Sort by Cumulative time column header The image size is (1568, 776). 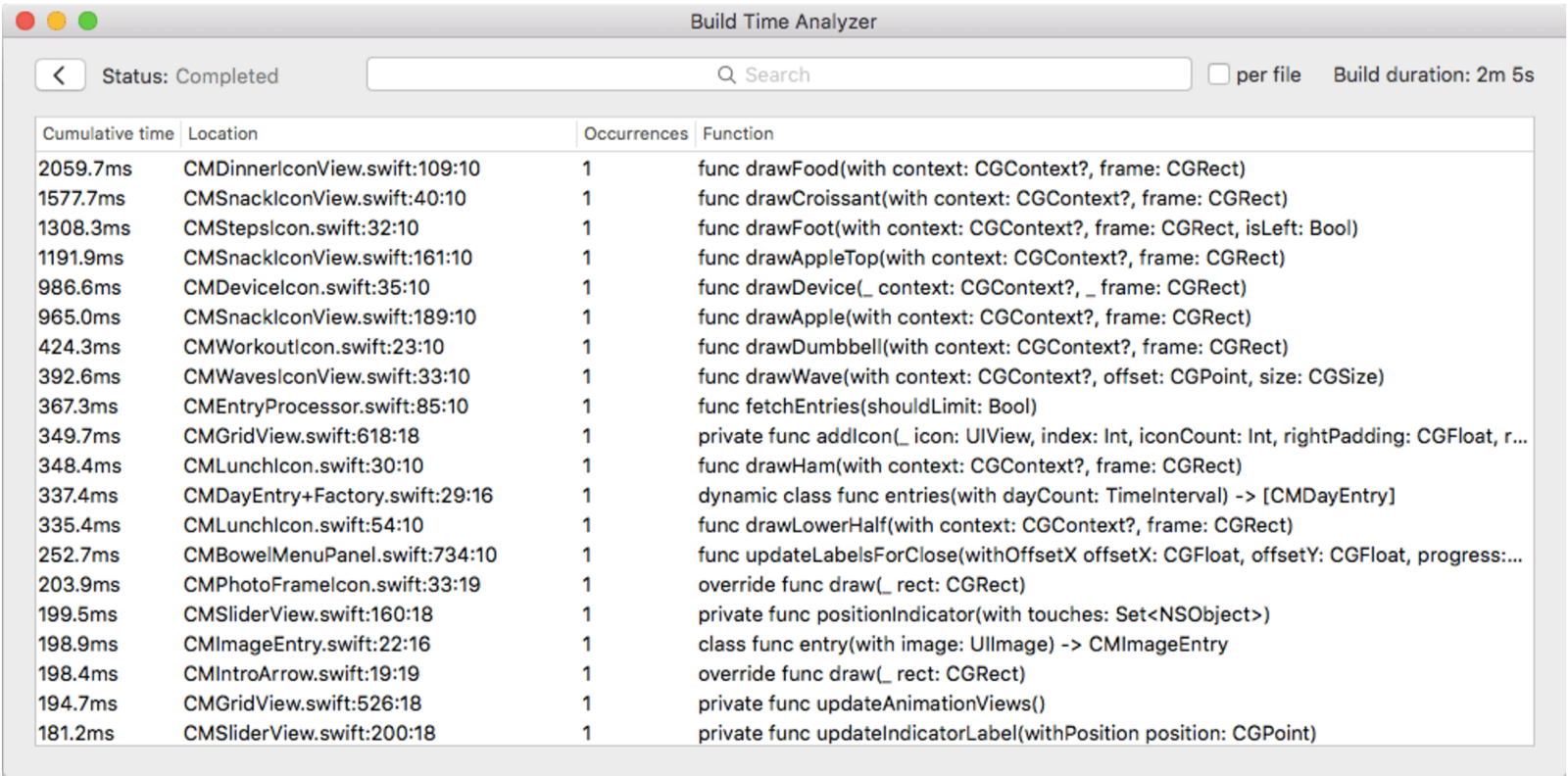tap(108, 133)
